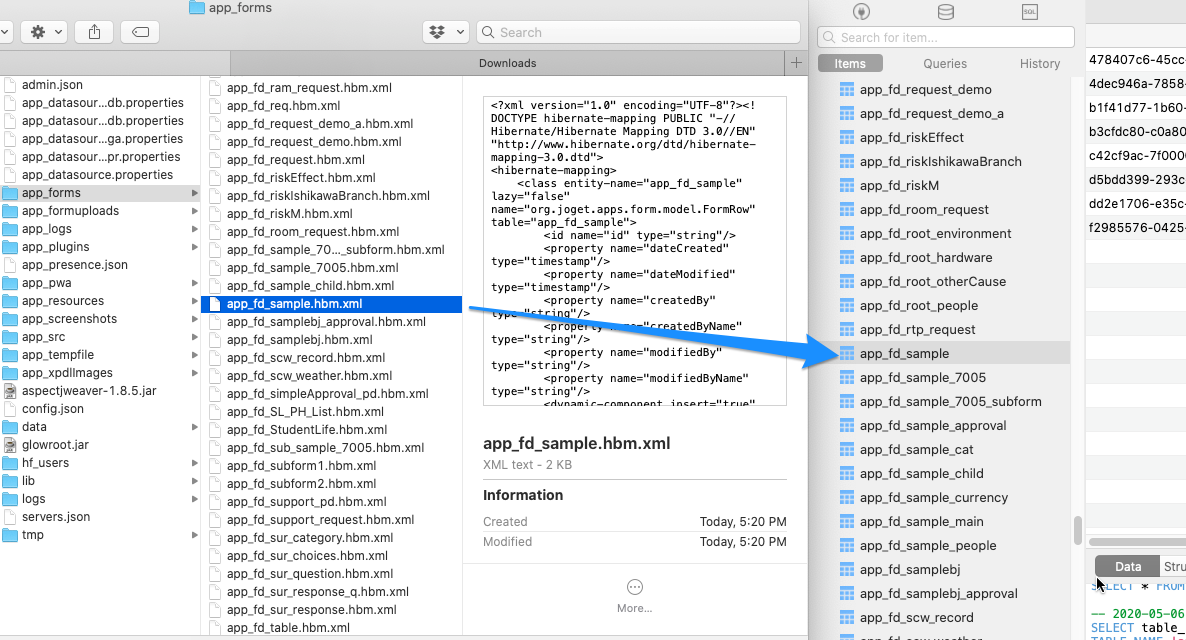Add a new Finder tab with plus
The height and width of the screenshot is (640, 1186).
(796, 63)
